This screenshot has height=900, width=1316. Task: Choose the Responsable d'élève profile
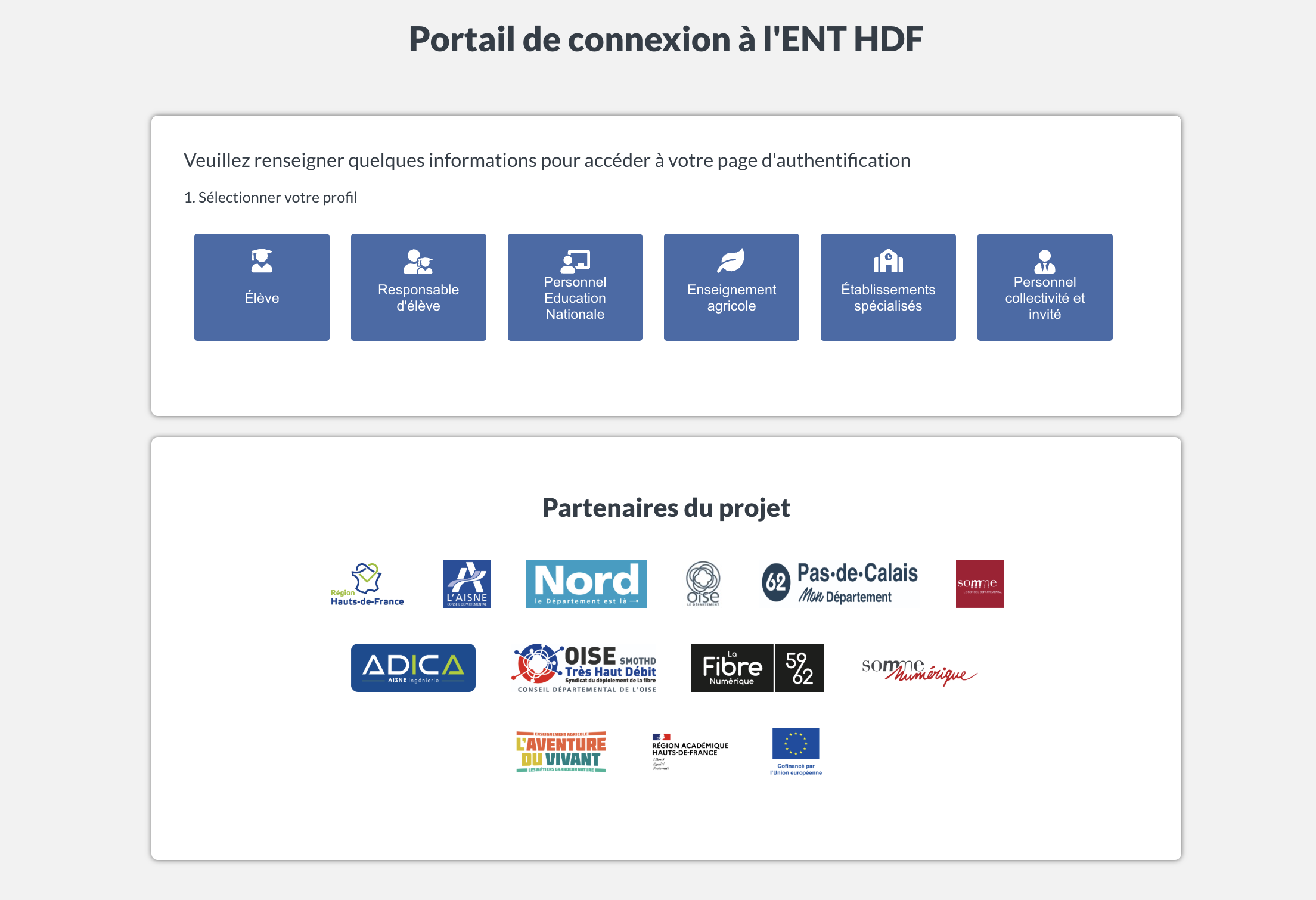pos(418,287)
